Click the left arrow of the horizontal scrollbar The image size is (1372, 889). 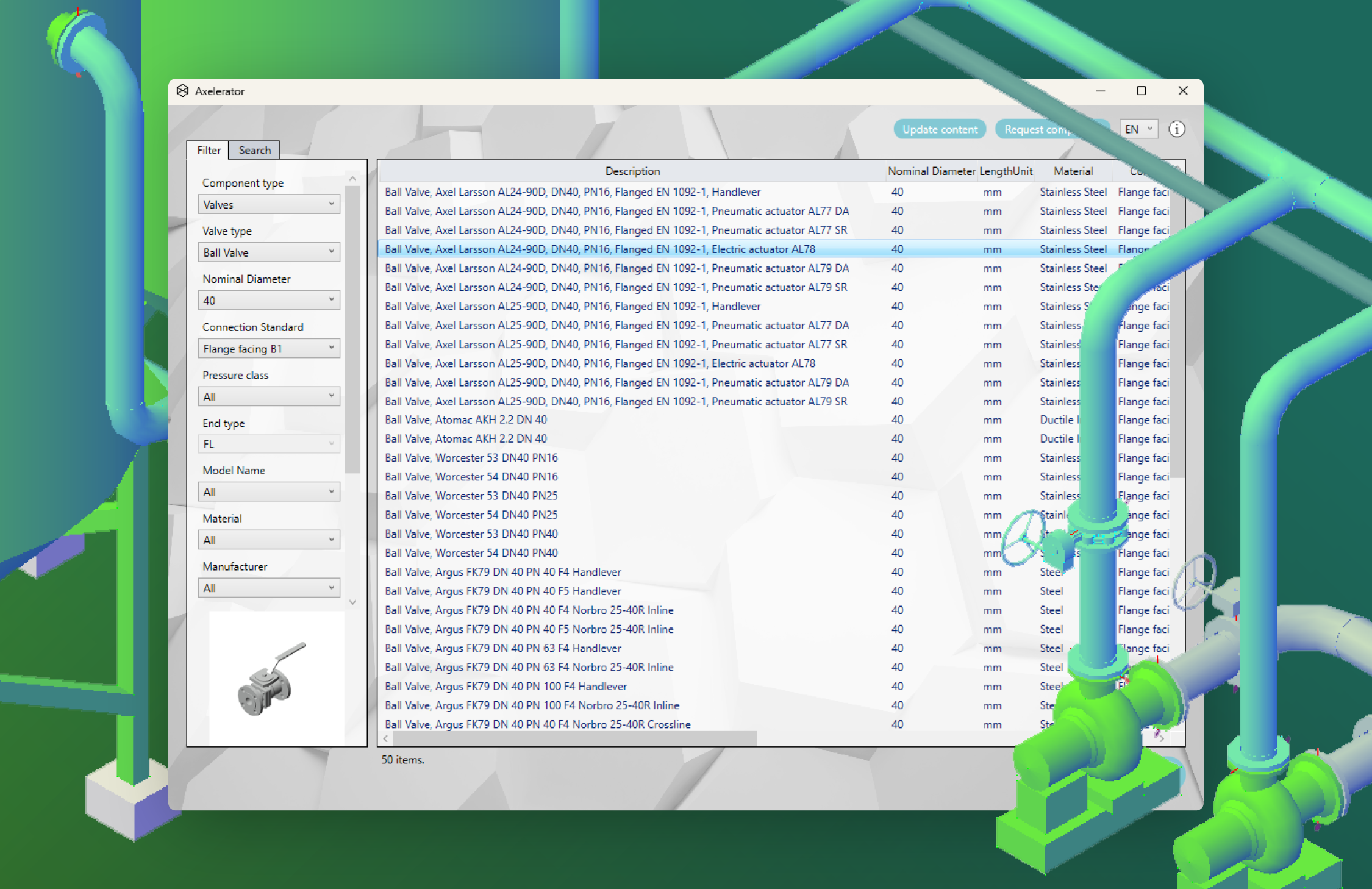click(385, 738)
